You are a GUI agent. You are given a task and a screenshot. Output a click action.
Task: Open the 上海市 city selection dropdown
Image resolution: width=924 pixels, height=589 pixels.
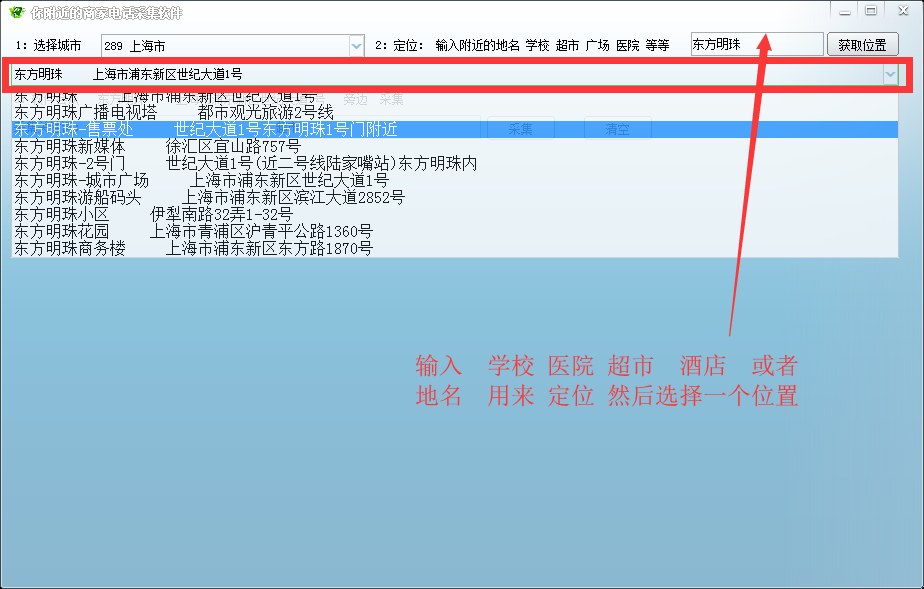click(232, 46)
